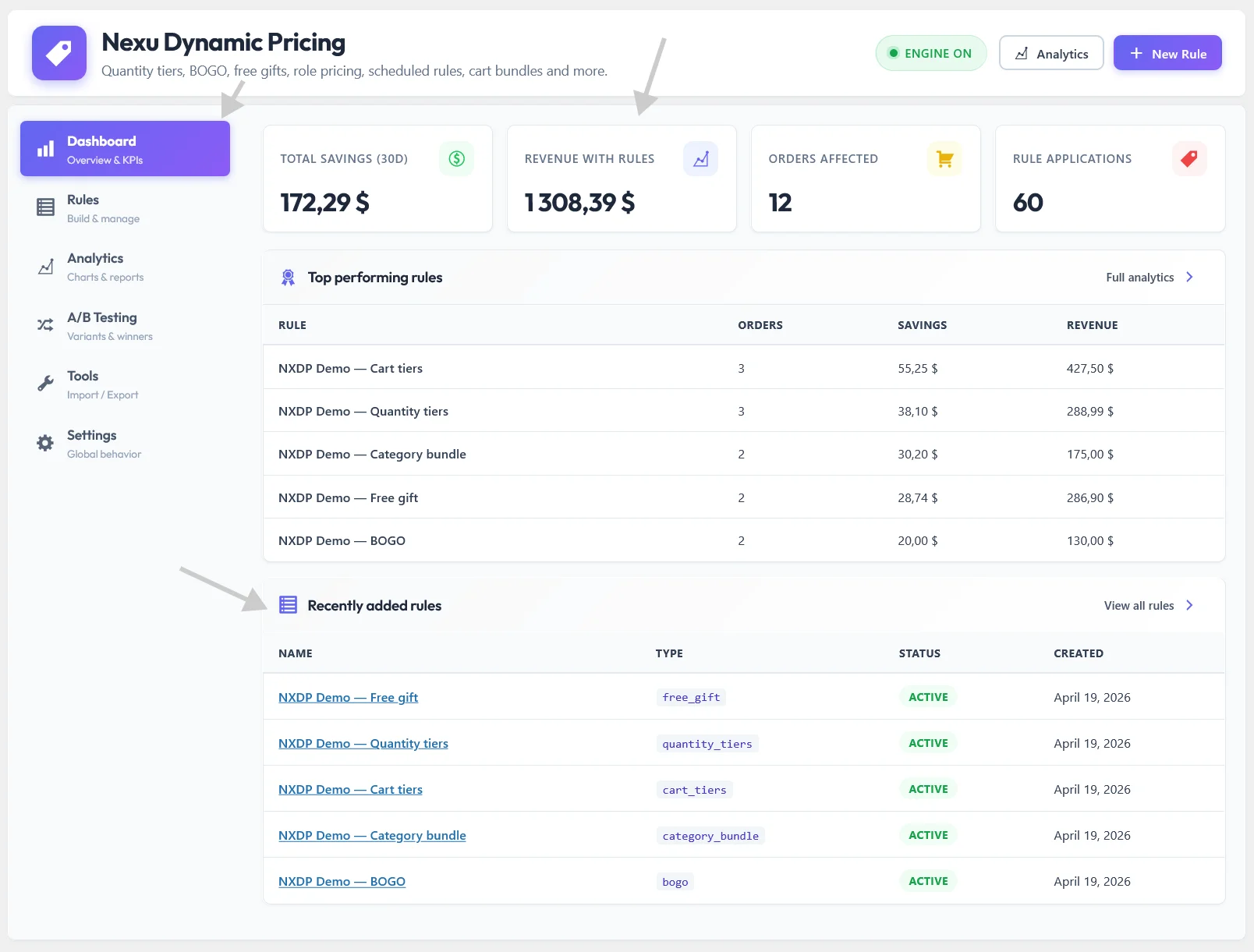Click the TYPE column header
Image resolution: width=1254 pixels, height=952 pixels.
pyautogui.click(x=669, y=653)
